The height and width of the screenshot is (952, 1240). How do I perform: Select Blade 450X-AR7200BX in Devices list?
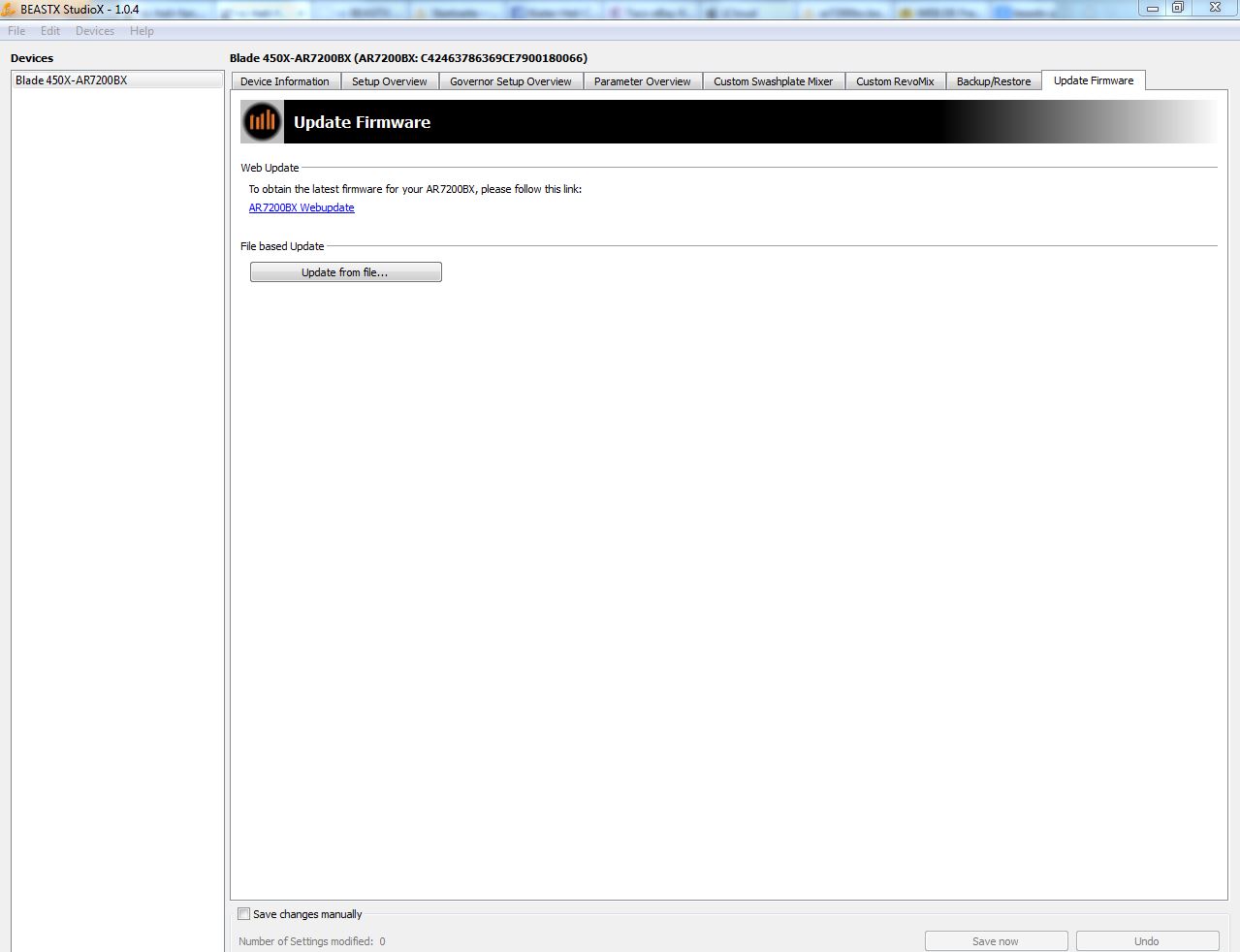pos(117,80)
